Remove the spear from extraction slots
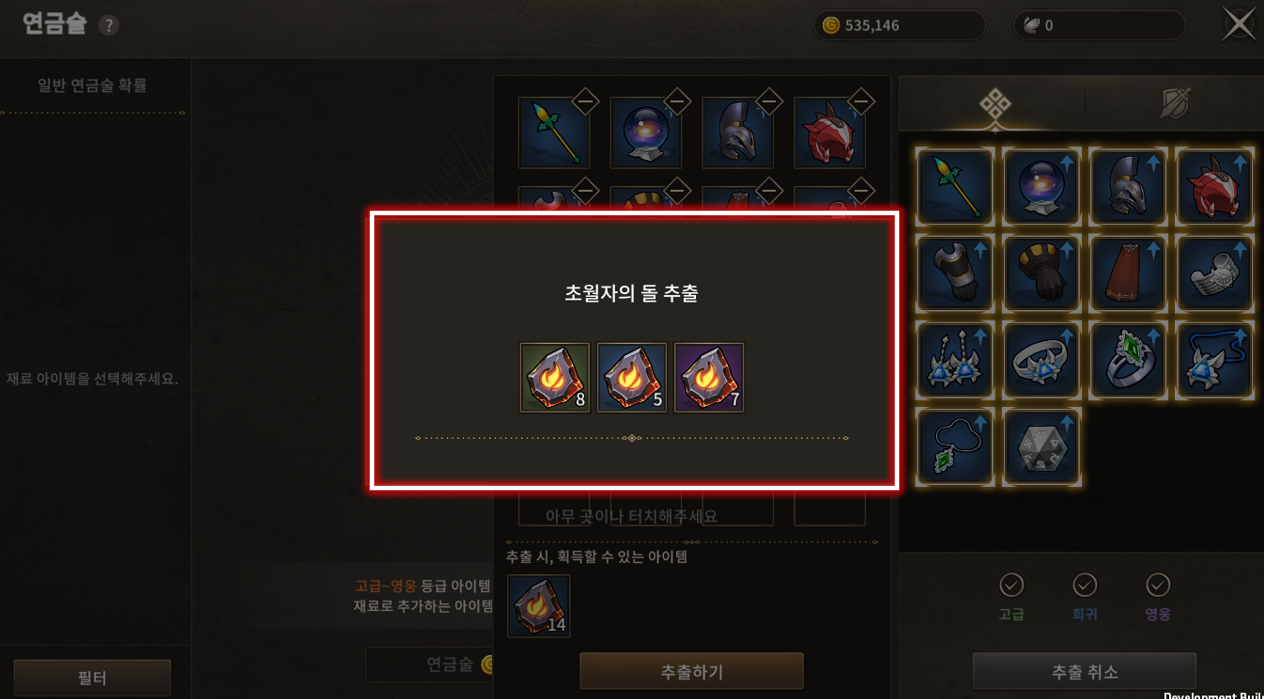Screen dimensions: 1264x699 click(x=585, y=101)
